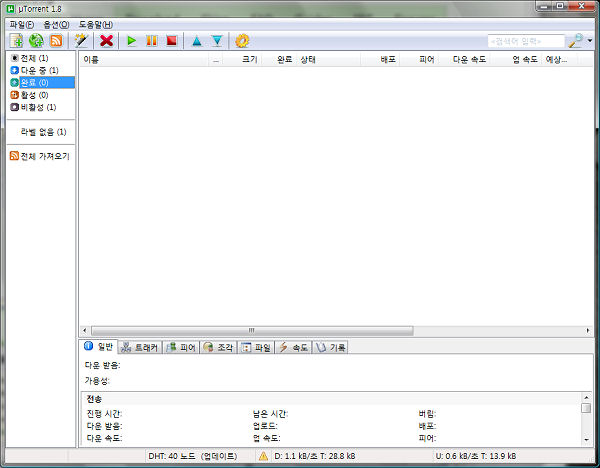Image resolution: width=600 pixels, height=468 pixels.
Task: Open the 도움말(H) menu
Action: tap(96, 24)
